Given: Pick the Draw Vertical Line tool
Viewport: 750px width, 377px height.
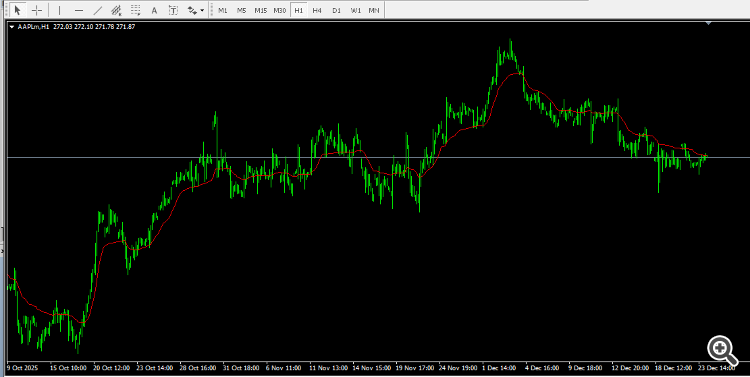Looking at the screenshot, I should [59, 10].
